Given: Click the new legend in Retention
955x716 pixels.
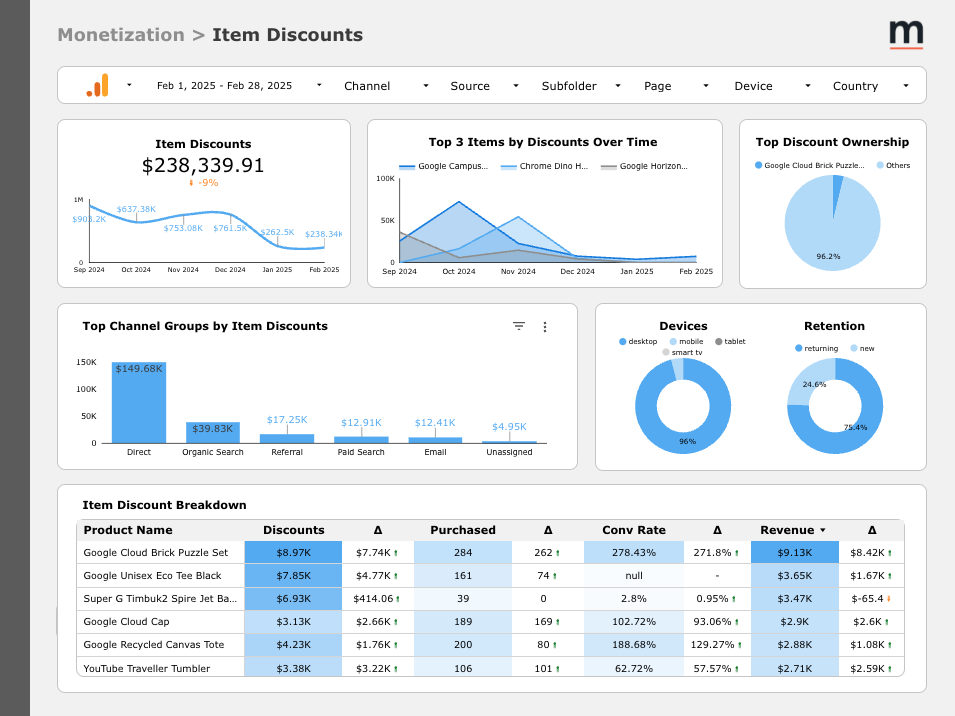Looking at the screenshot, I should (x=862, y=348).
